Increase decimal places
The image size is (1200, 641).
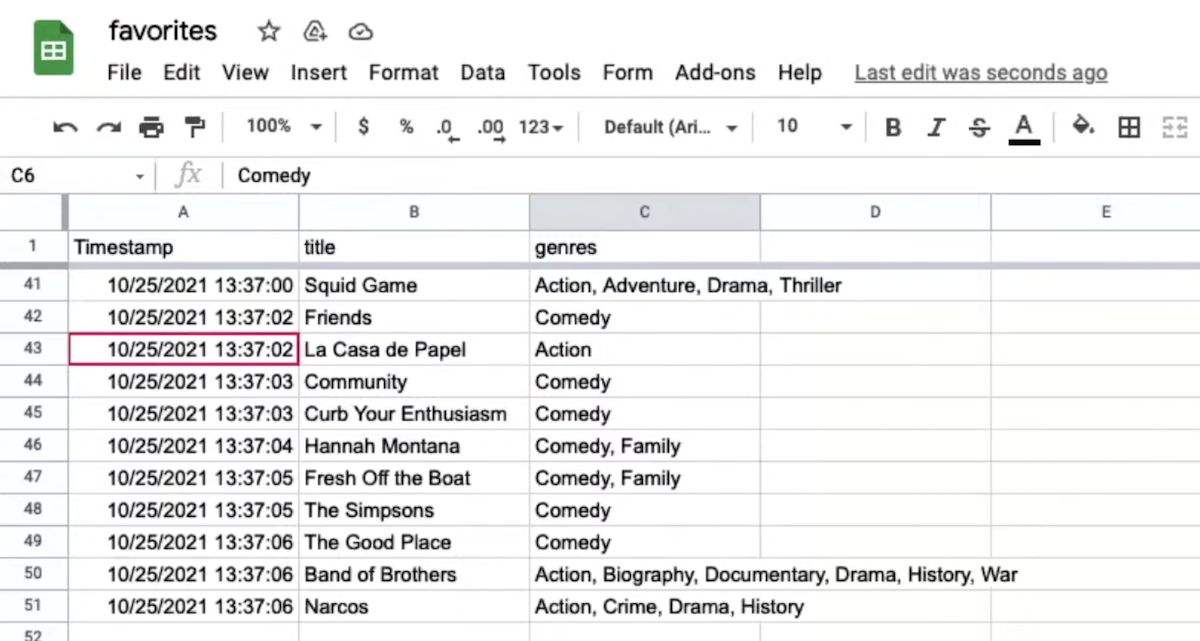490,129
